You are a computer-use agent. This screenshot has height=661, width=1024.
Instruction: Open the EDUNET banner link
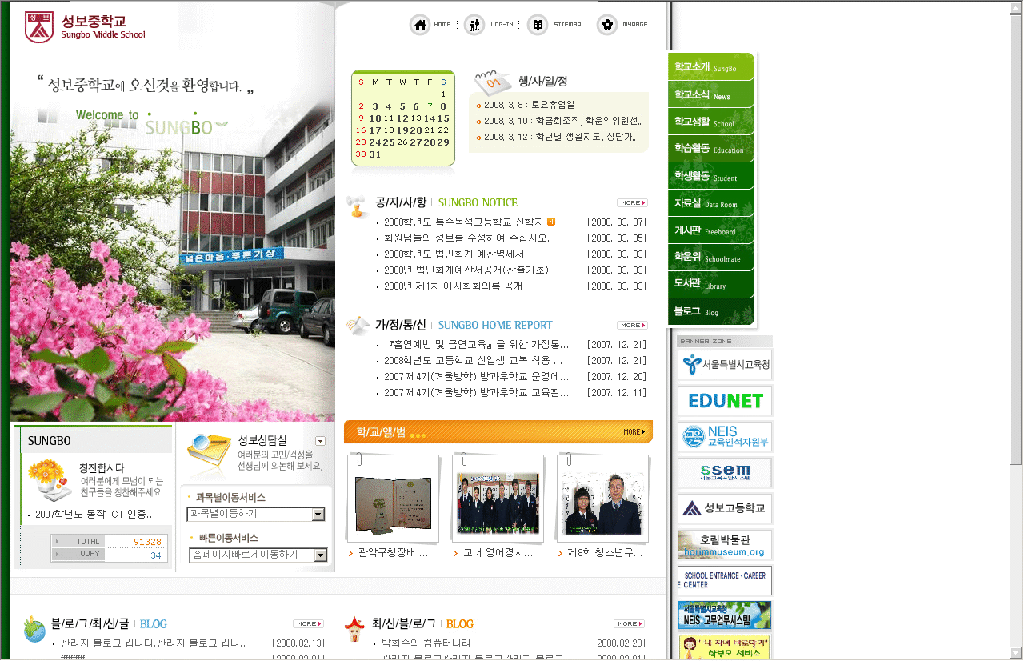(x=726, y=401)
